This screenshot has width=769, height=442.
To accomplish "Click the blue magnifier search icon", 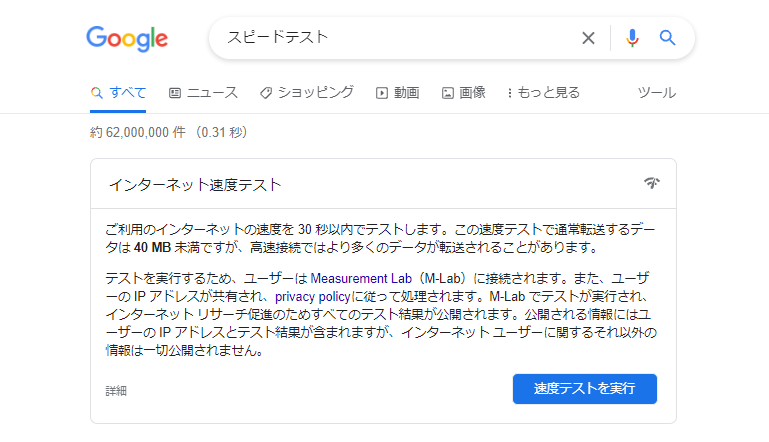I will pyautogui.click(x=667, y=38).
